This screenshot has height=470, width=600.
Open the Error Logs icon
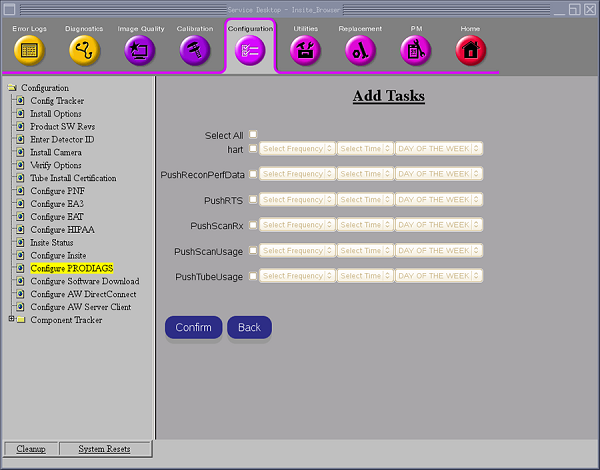tap(29, 49)
